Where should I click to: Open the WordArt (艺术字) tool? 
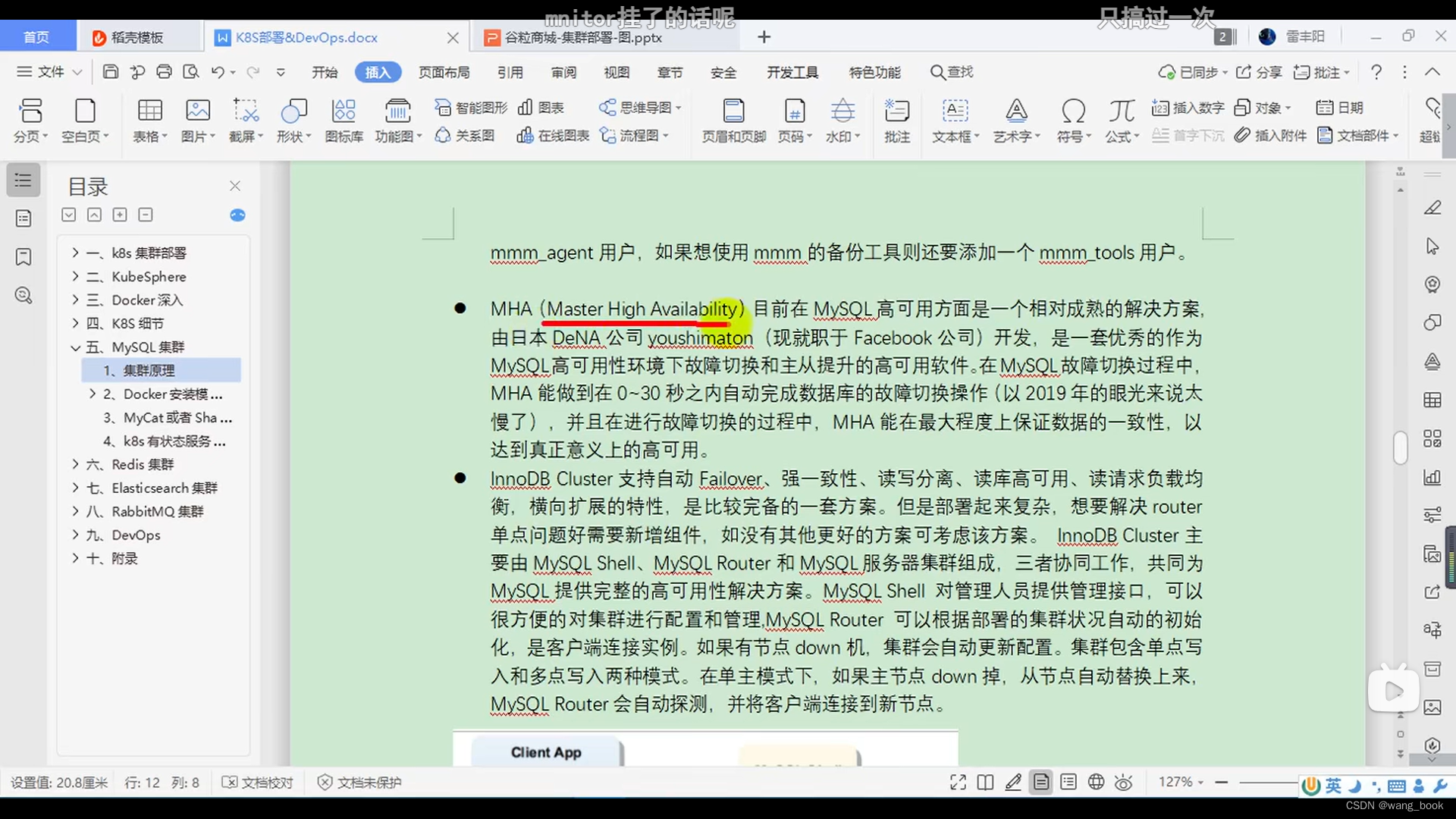pyautogui.click(x=1016, y=120)
